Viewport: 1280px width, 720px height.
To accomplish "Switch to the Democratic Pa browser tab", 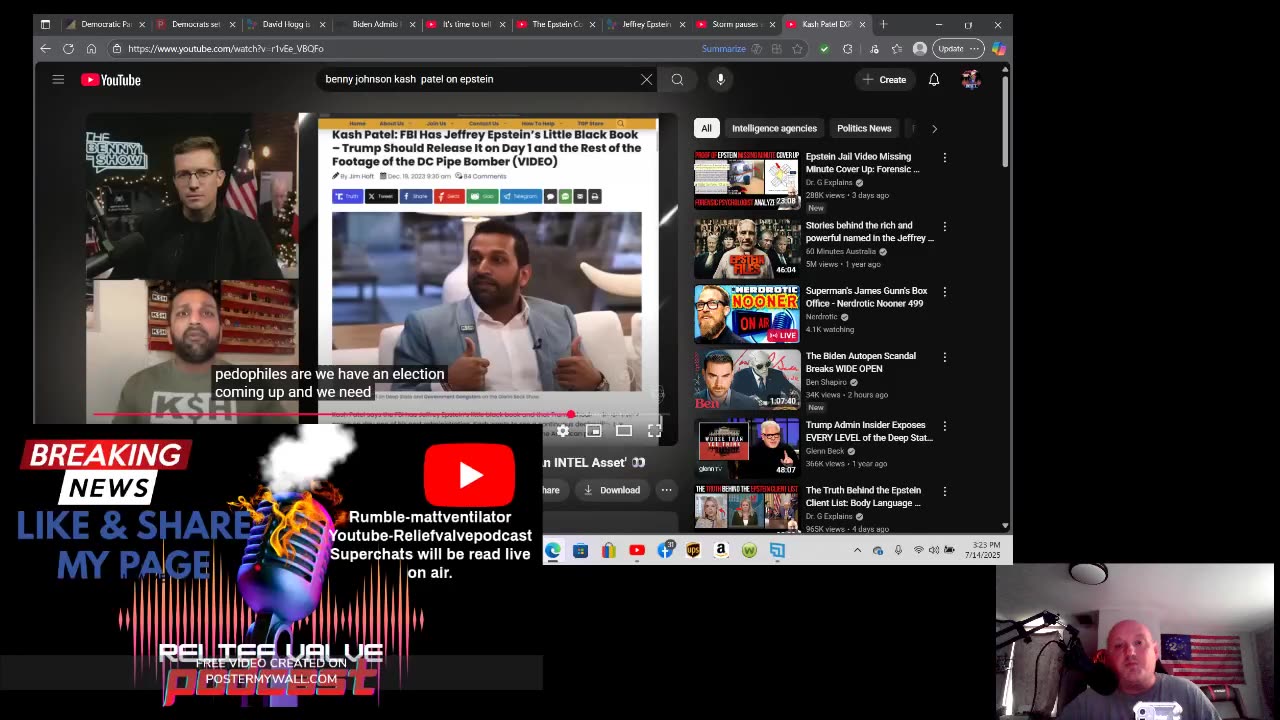I will pyautogui.click(x=106, y=24).
